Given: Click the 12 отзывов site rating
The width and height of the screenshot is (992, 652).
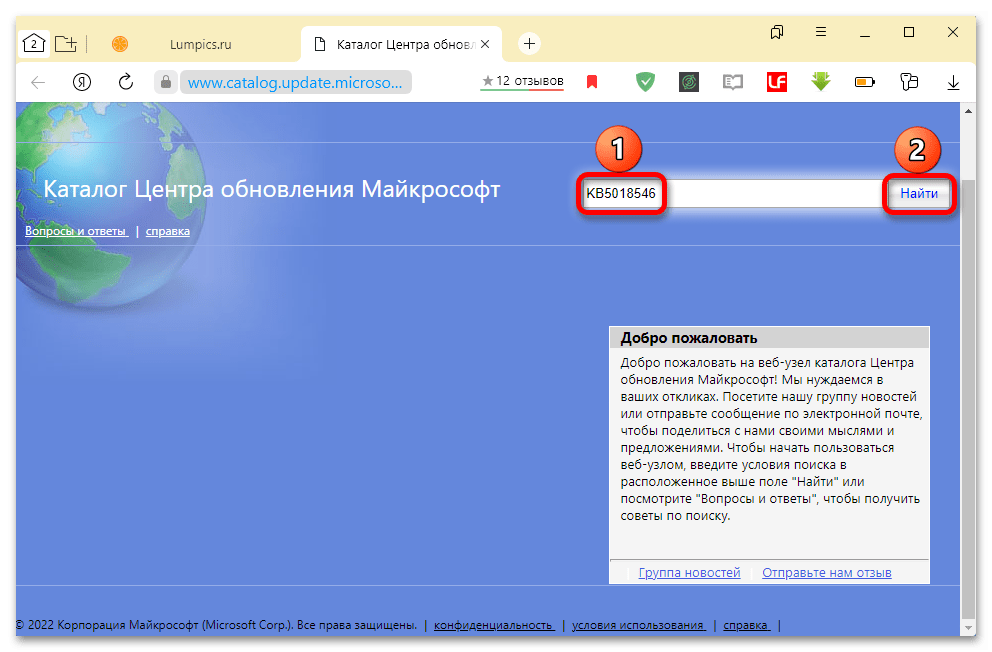Looking at the screenshot, I should (x=522, y=81).
